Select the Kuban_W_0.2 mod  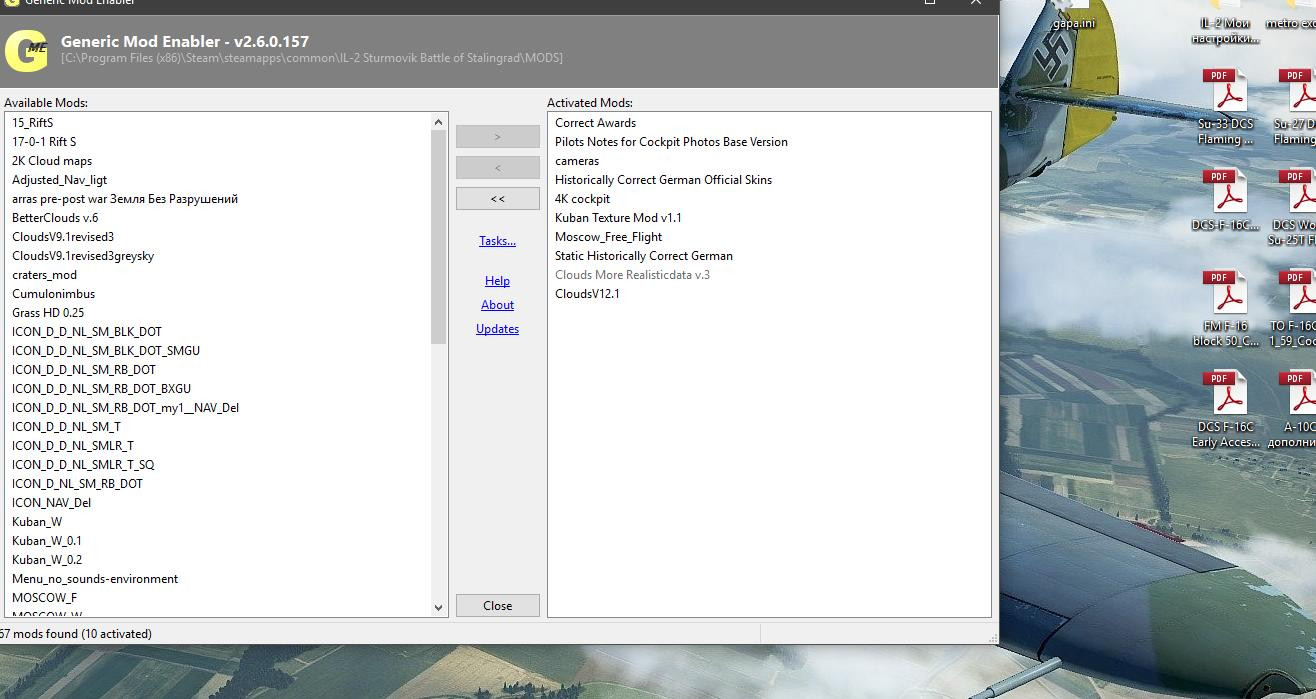point(47,560)
